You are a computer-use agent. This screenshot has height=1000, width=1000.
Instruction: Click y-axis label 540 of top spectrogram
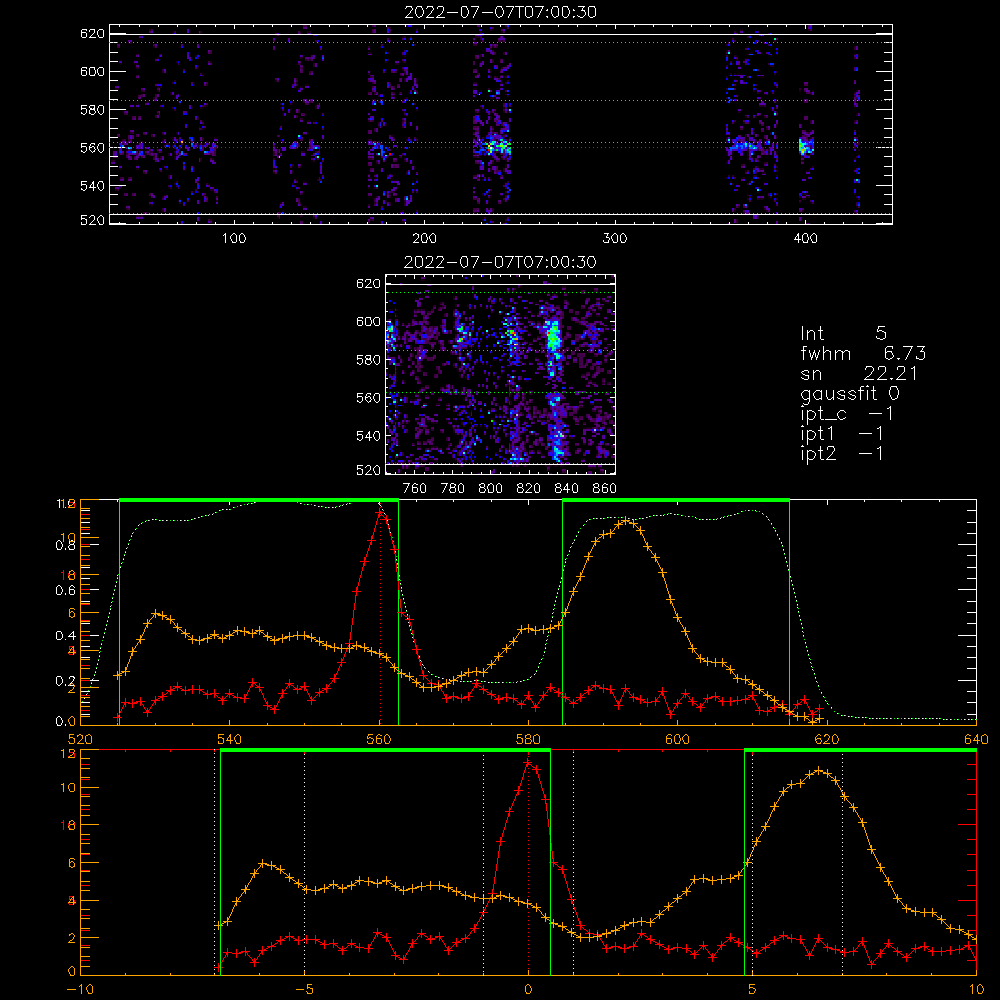92,186
